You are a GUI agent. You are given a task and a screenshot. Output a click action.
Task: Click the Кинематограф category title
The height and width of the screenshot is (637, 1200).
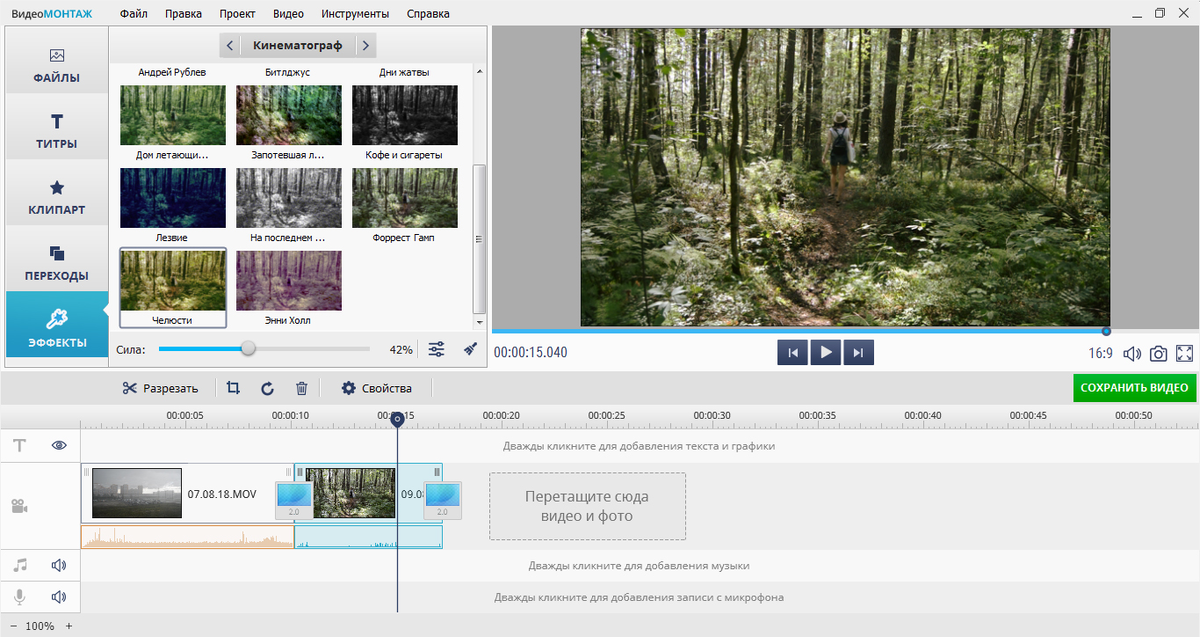click(298, 45)
